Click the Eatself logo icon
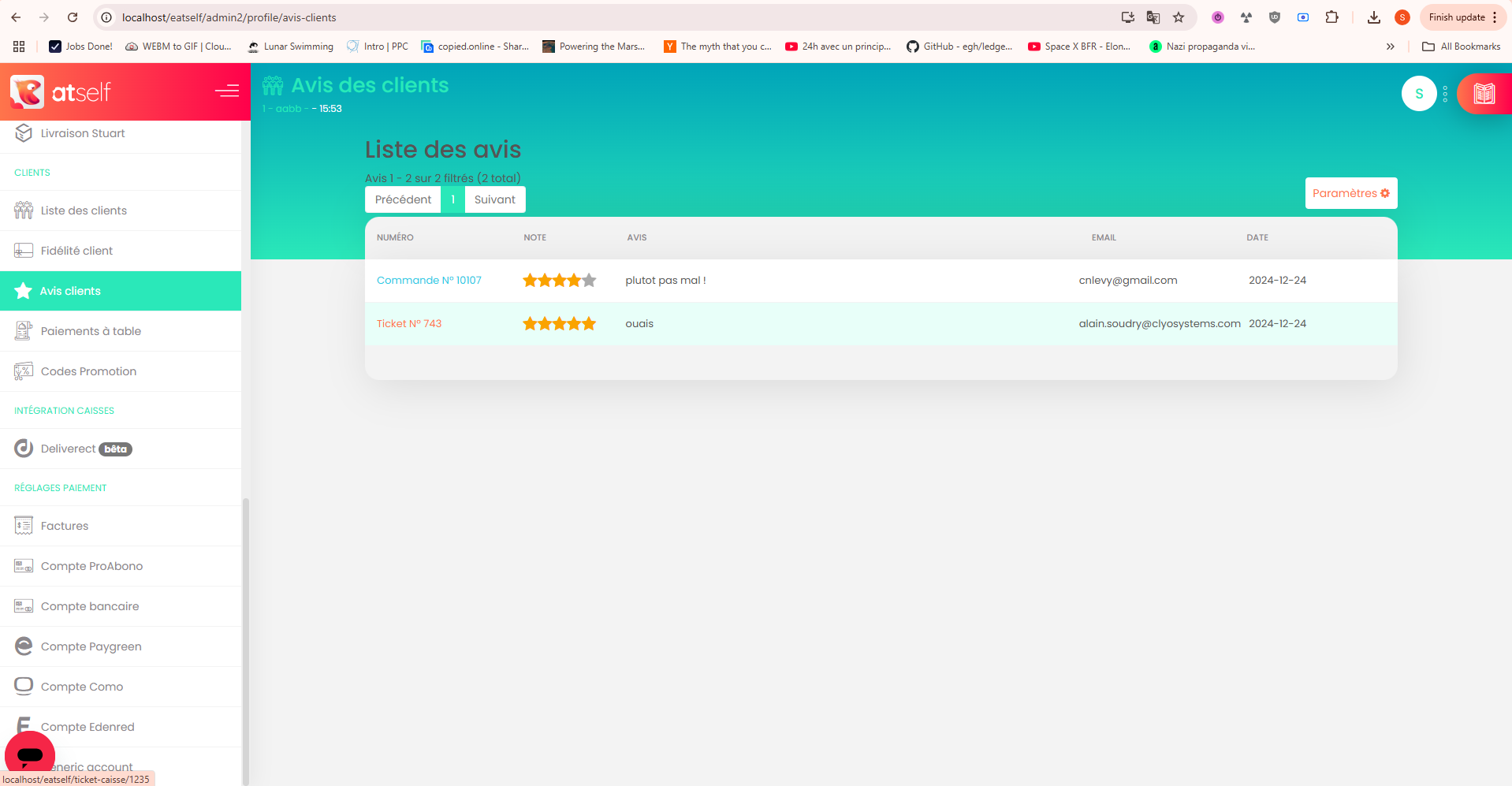The height and width of the screenshot is (786, 1512). tap(27, 92)
